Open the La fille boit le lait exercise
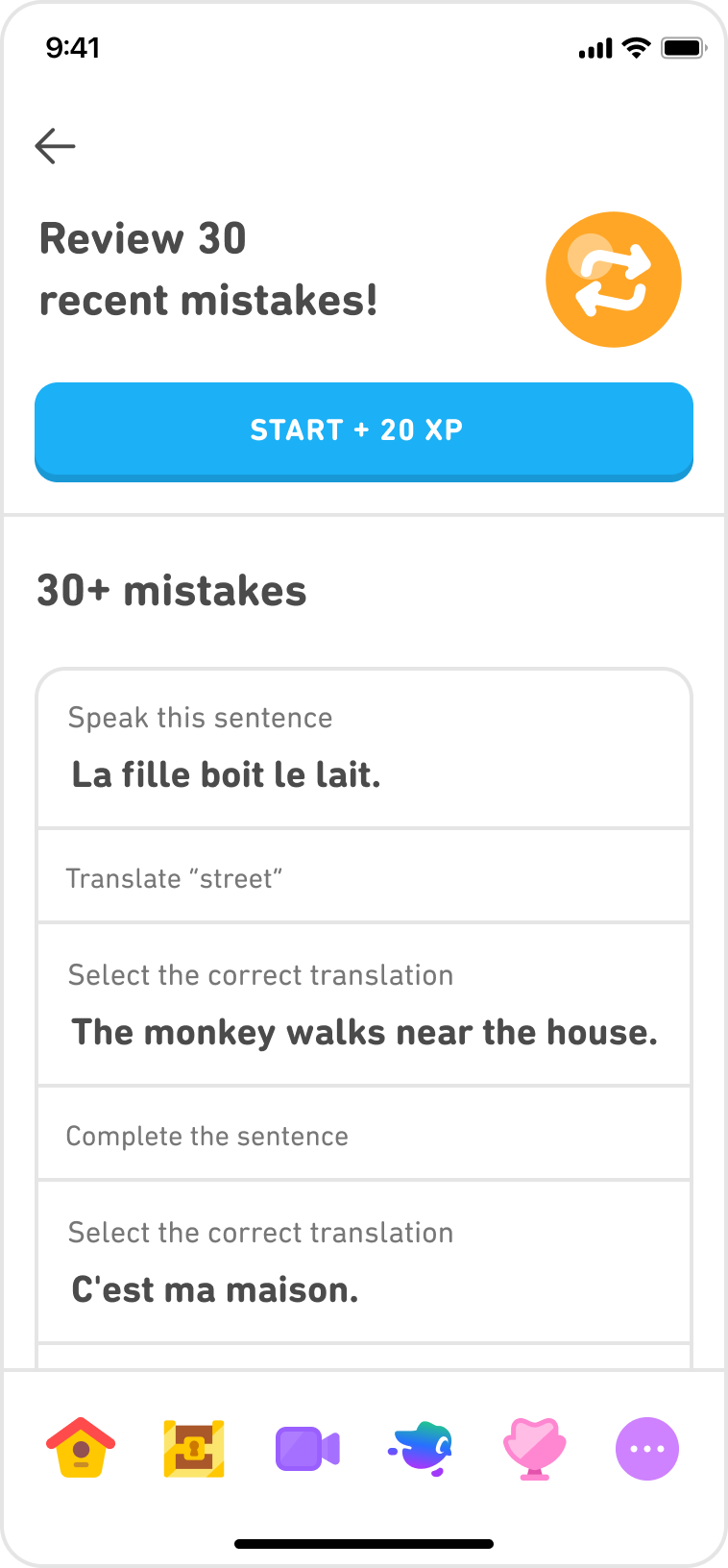This screenshot has height=1568, width=728. point(364,747)
